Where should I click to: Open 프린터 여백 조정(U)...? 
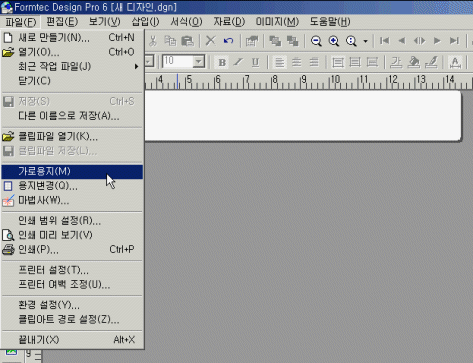[72, 284]
